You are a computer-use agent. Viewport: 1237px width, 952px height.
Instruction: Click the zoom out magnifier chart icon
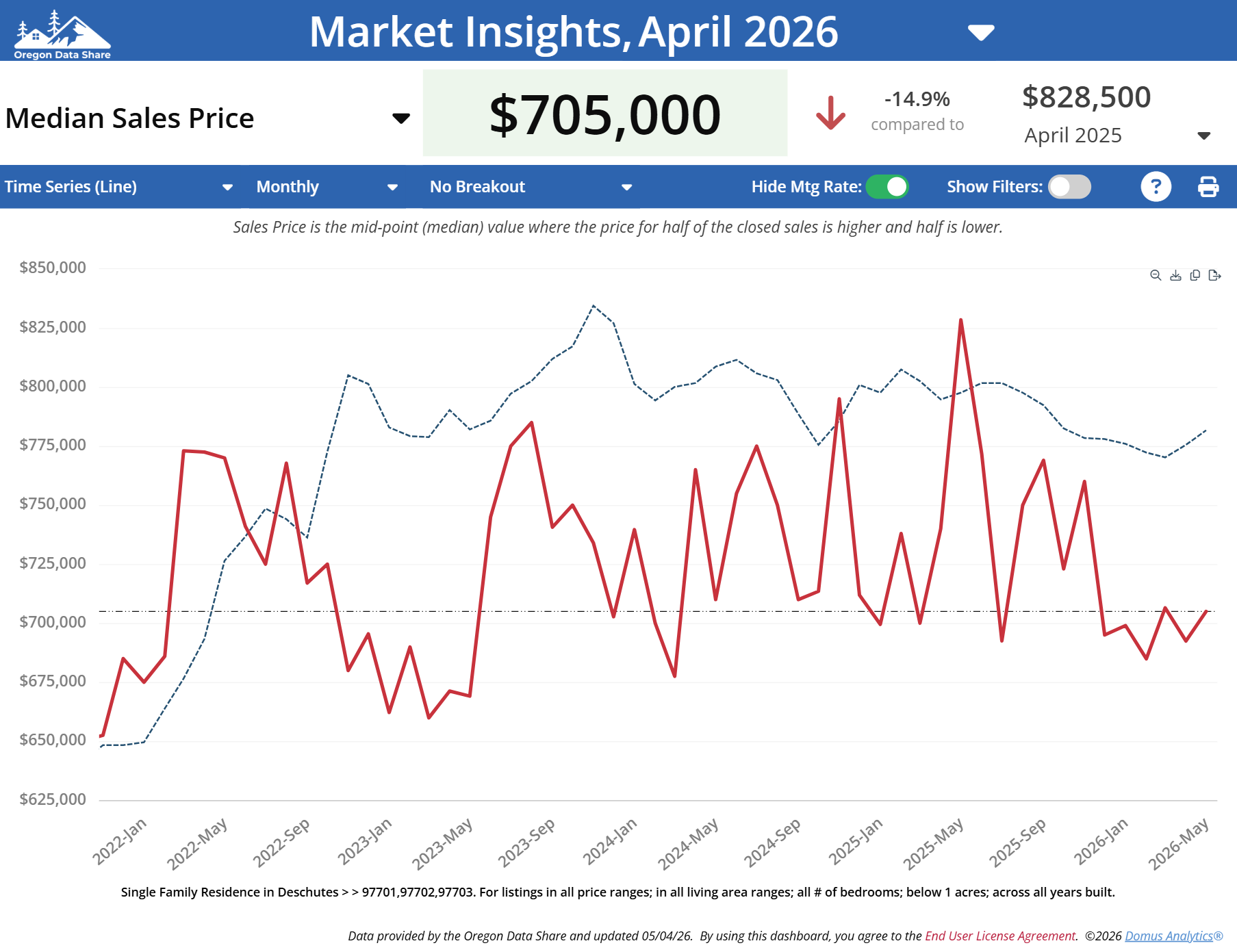(x=1156, y=275)
